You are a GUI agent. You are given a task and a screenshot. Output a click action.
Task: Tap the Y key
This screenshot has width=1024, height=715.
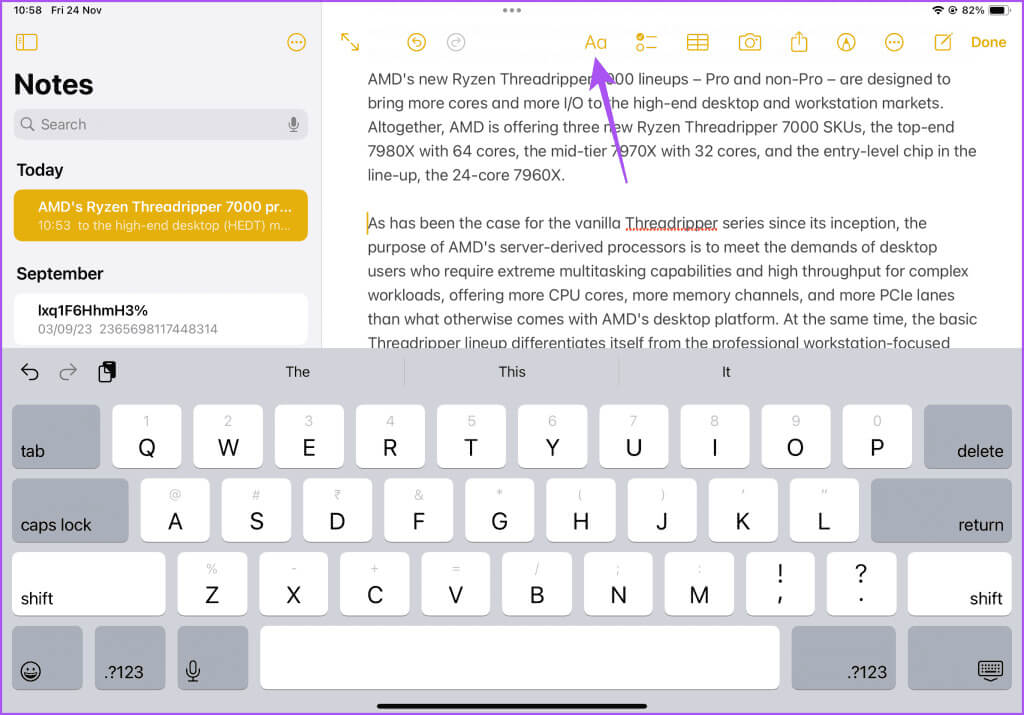(x=552, y=436)
